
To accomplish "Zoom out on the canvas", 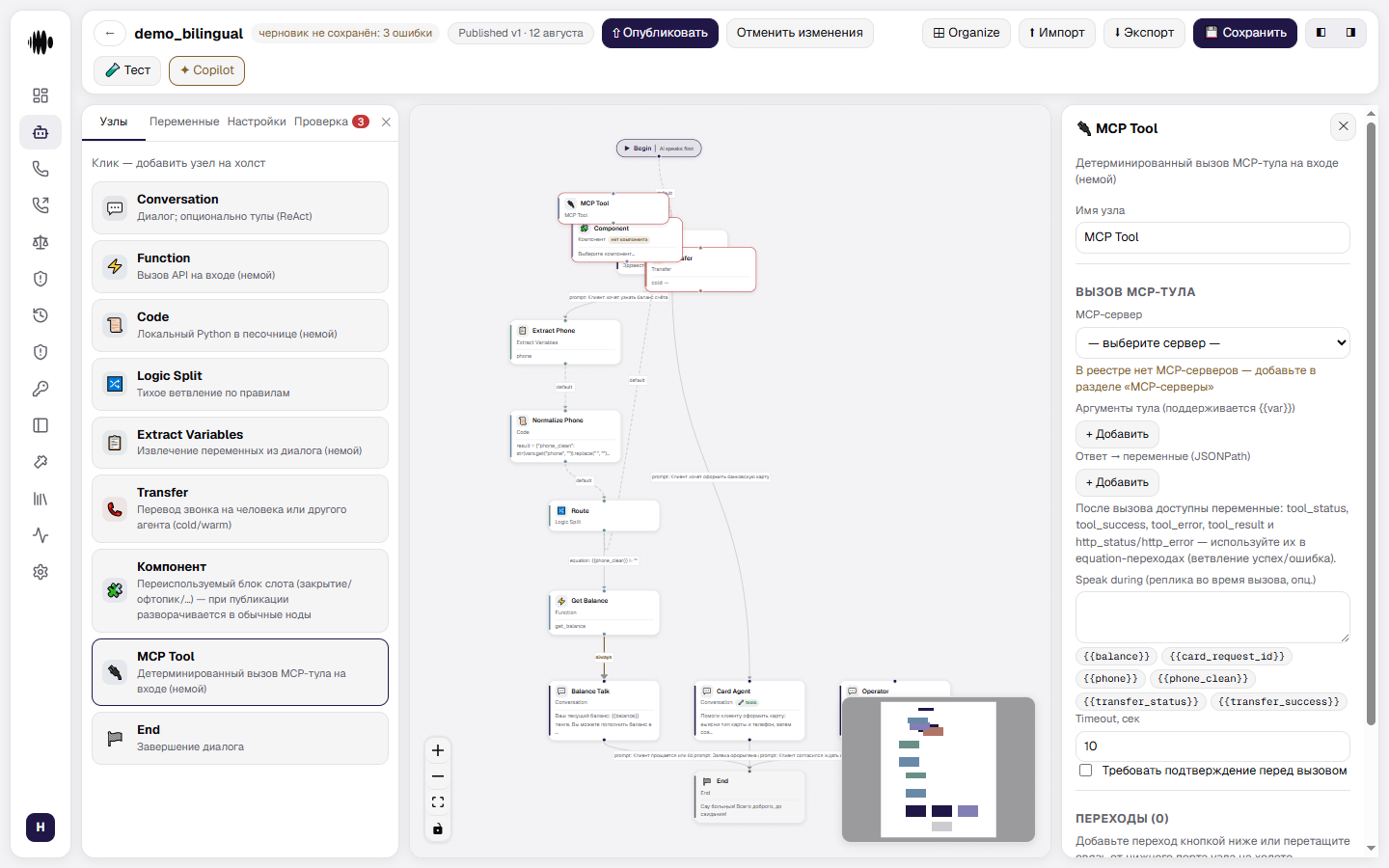I will point(438,776).
